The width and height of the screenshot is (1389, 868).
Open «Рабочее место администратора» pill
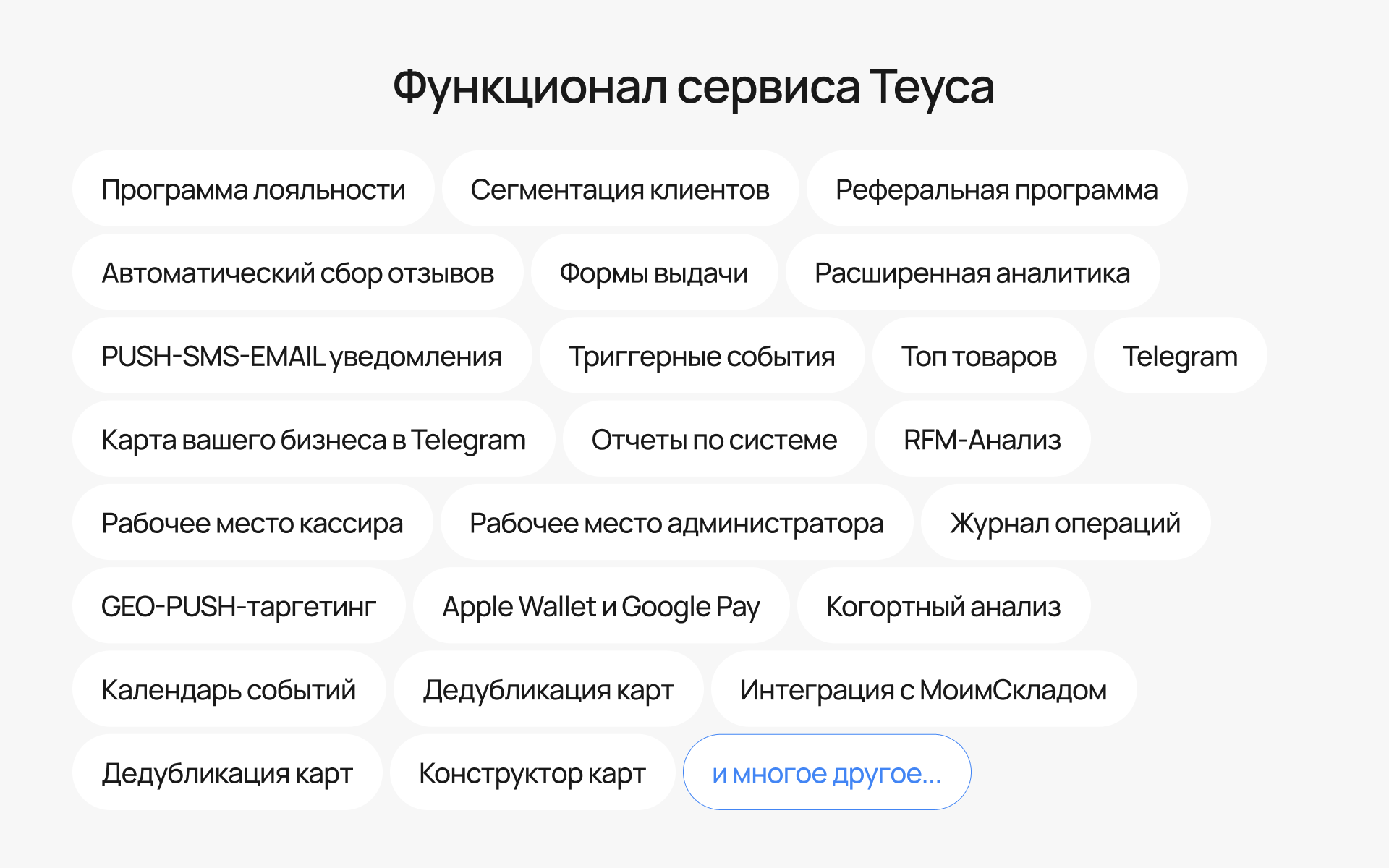tap(677, 522)
